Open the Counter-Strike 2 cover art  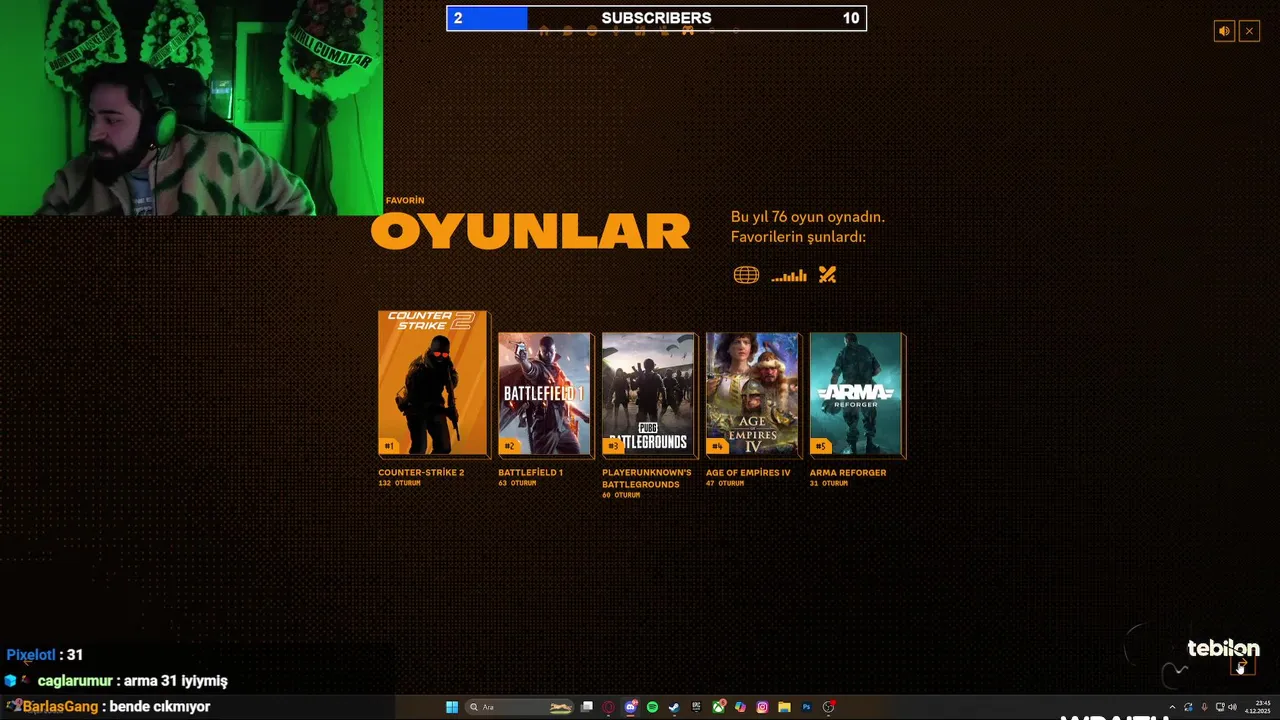pos(433,383)
